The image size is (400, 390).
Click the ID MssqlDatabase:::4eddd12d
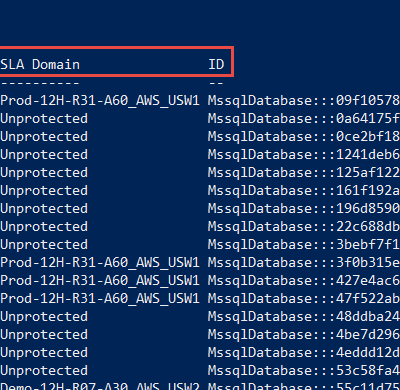304,352
